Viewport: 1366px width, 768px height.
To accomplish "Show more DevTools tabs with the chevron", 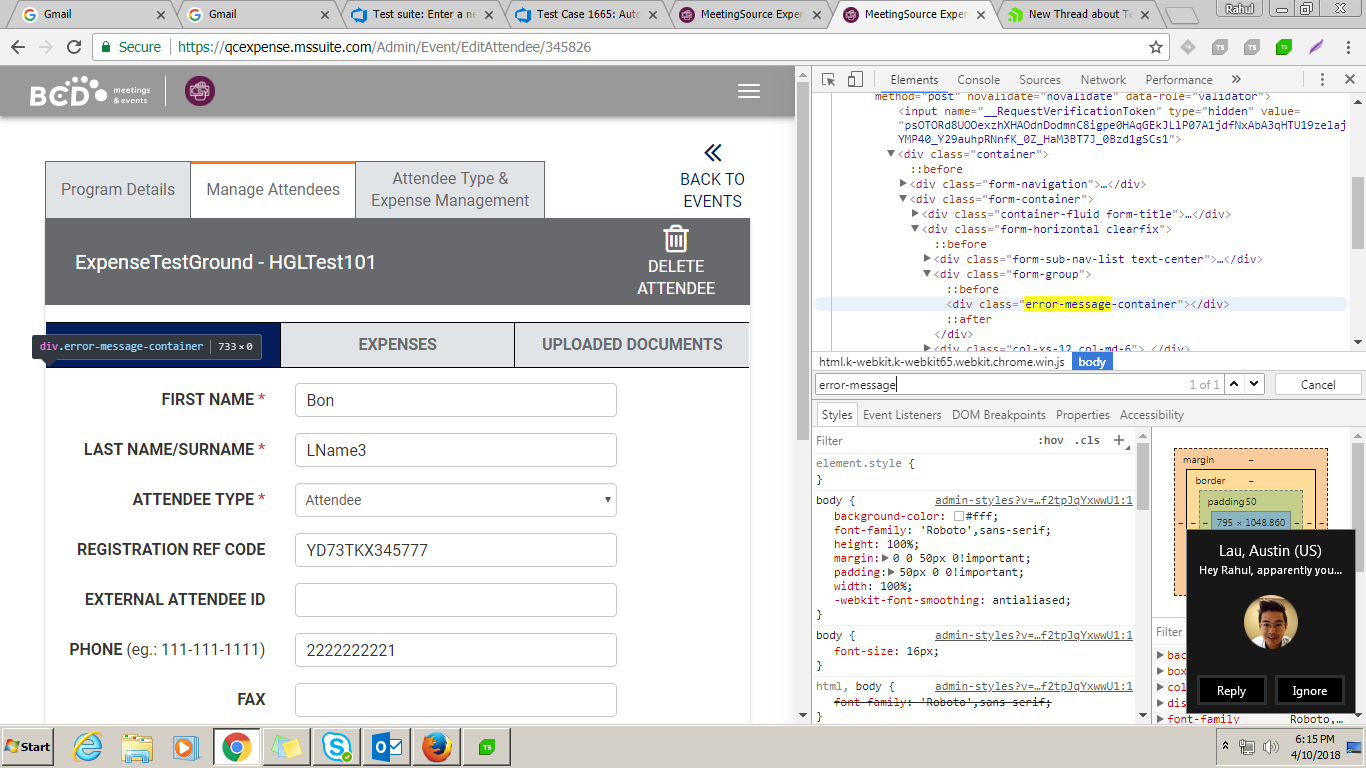I will tap(1236, 80).
